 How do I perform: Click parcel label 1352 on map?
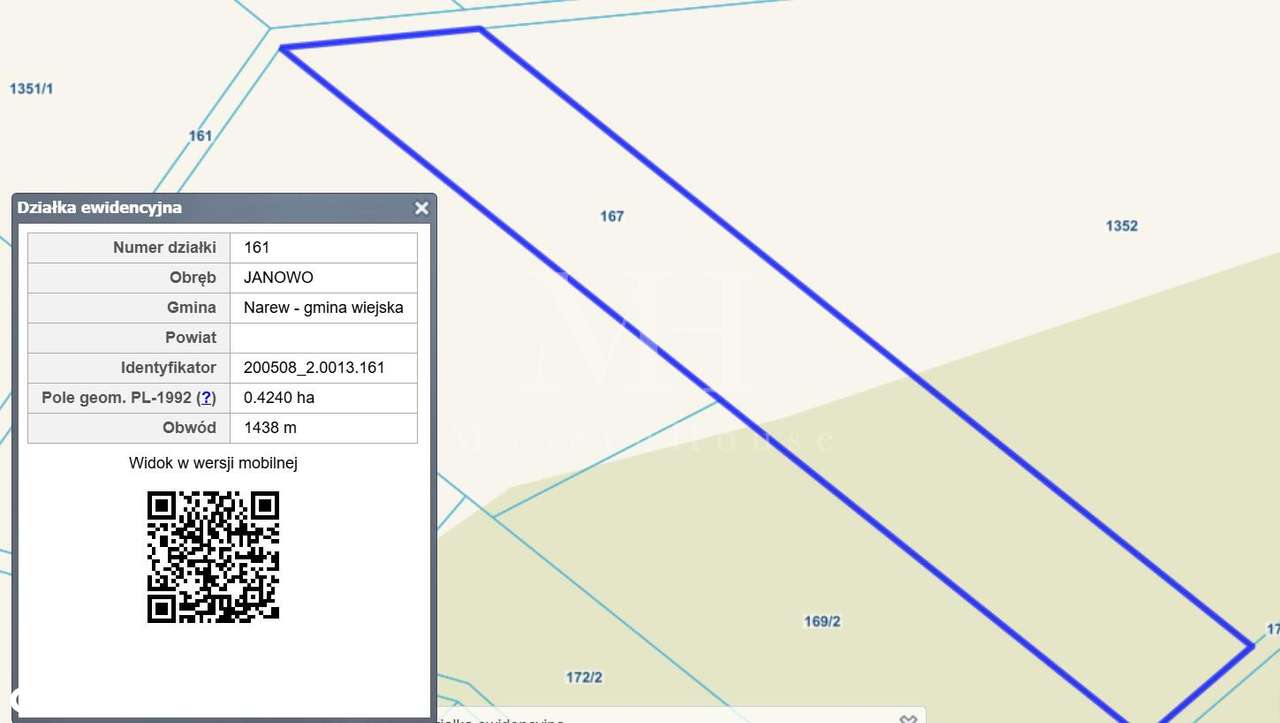(x=1122, y=226)
